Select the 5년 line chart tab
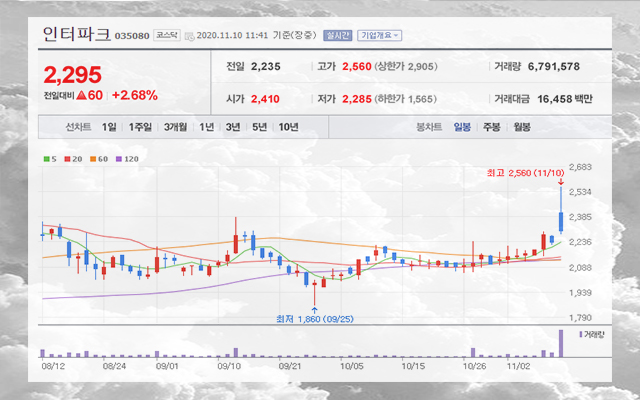This screenshot has height=400, width=640. coord(259,127)
